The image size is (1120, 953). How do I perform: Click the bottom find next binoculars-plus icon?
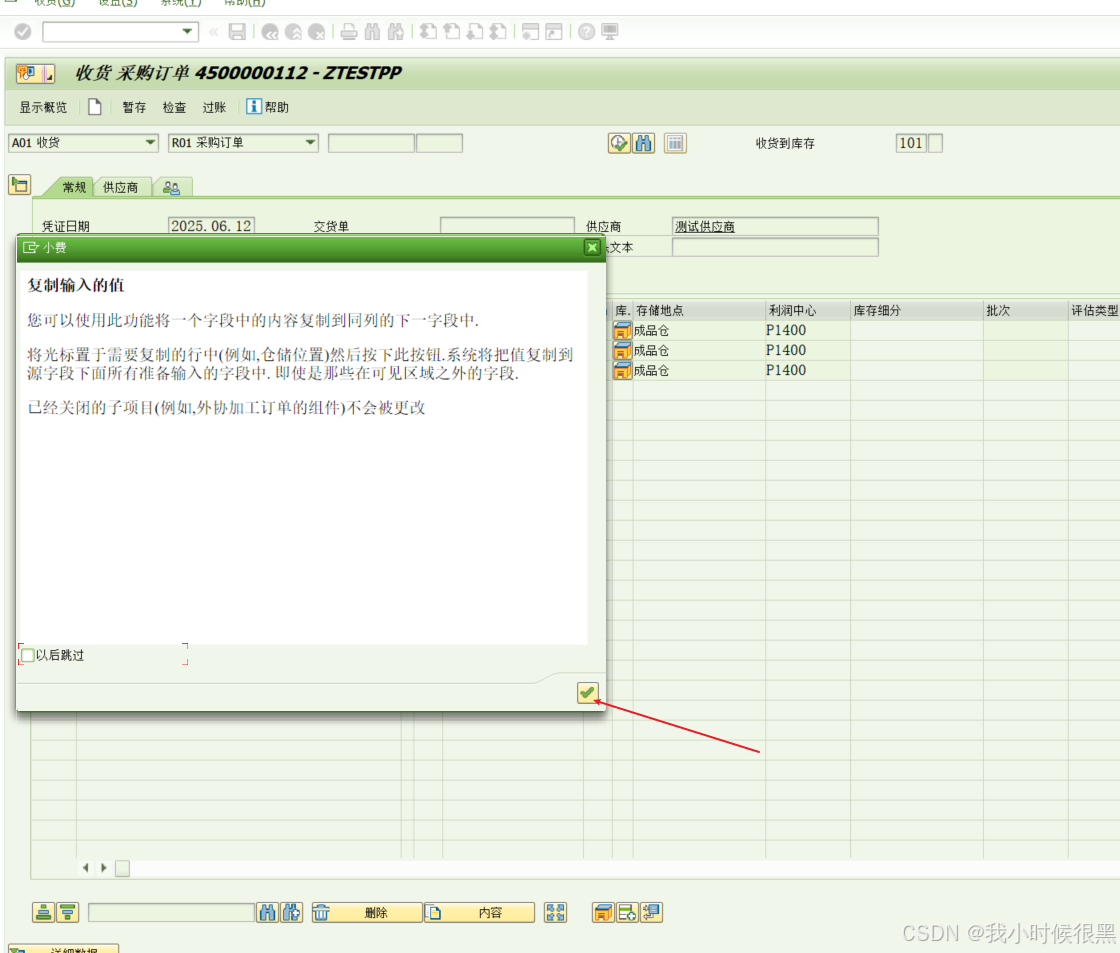coord(291,912)
